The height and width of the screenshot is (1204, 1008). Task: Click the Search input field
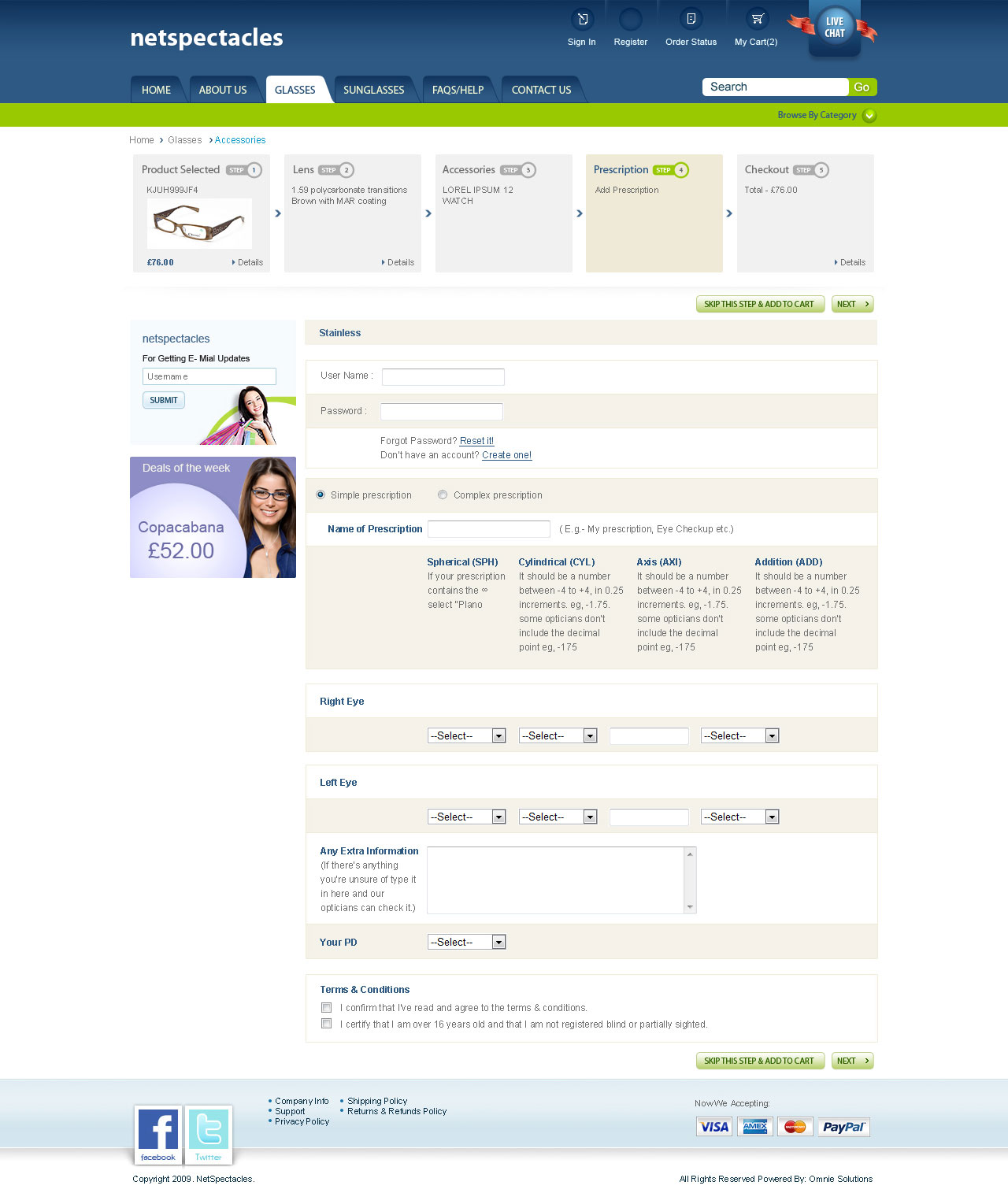tap(776, 87)
